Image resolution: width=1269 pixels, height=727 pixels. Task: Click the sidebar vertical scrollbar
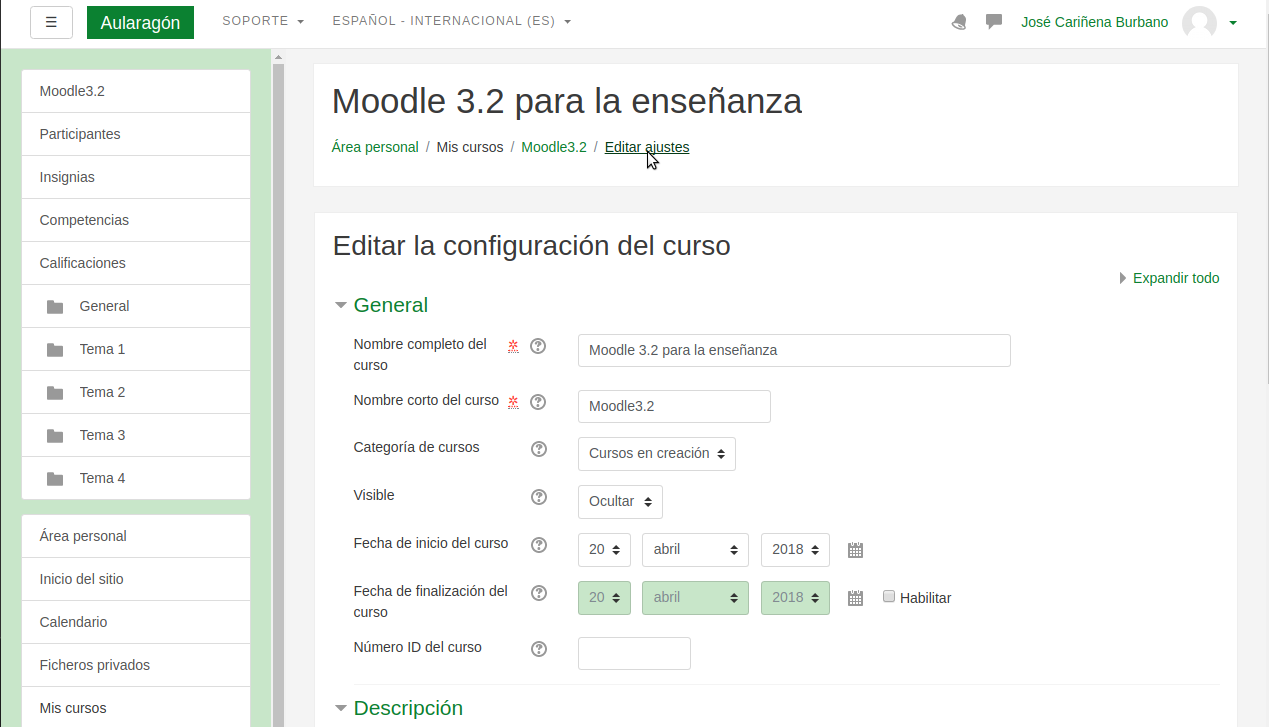[278, 395]
